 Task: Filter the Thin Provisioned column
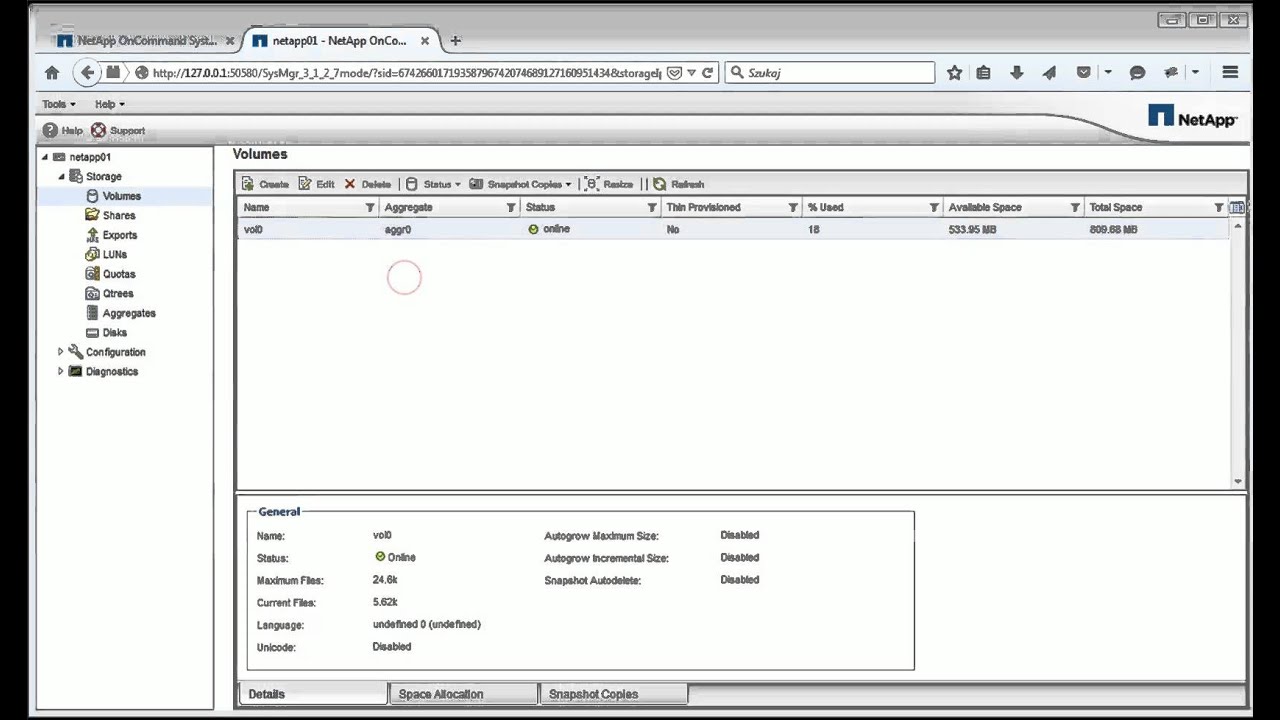793,207
